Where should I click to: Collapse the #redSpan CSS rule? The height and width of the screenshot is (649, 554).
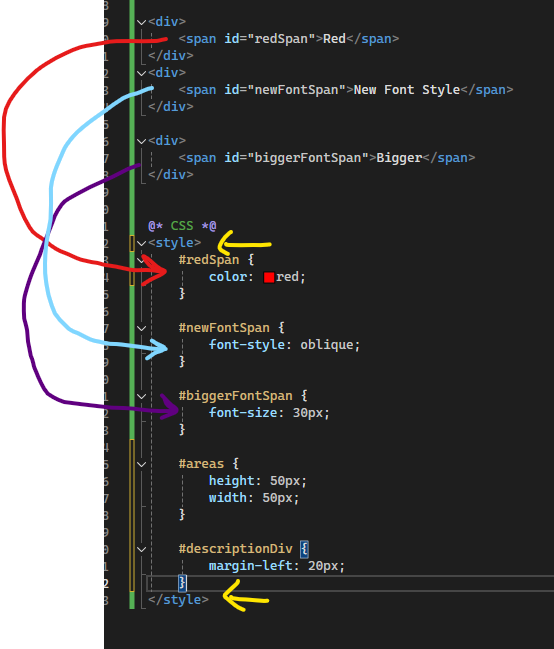pyautogui.click(x=142, y=260)
